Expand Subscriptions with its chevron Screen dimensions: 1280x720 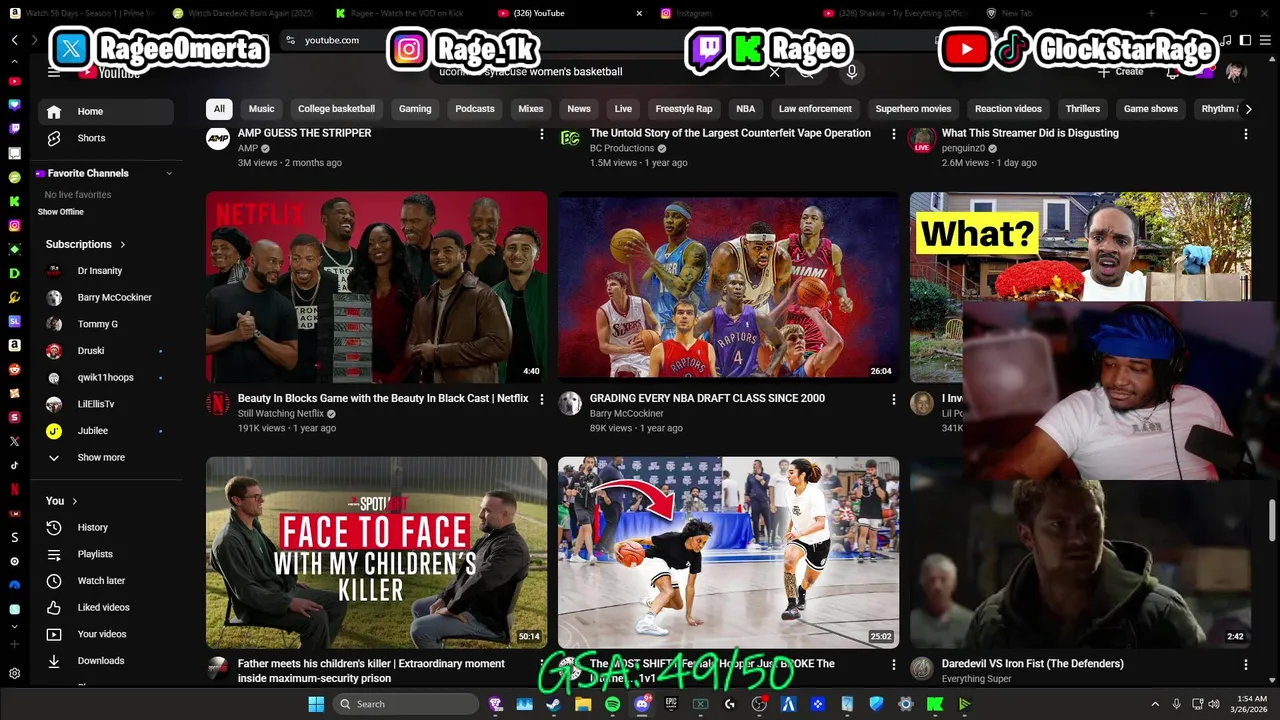point(123,244)
